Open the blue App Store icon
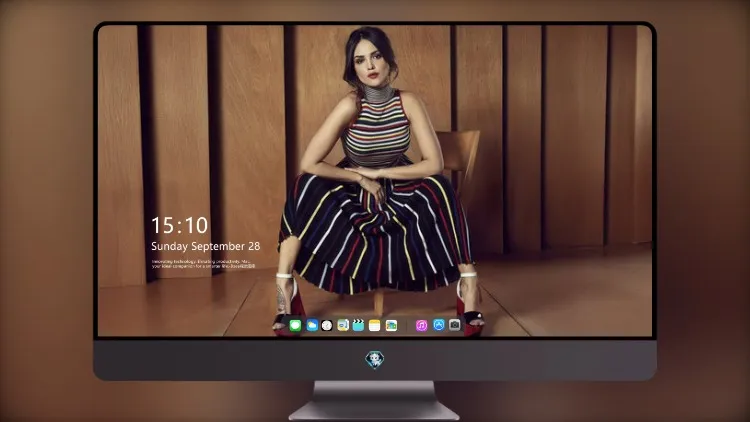Image resolution: width=750 pixels, height=422 pixels. pos(439,325)
